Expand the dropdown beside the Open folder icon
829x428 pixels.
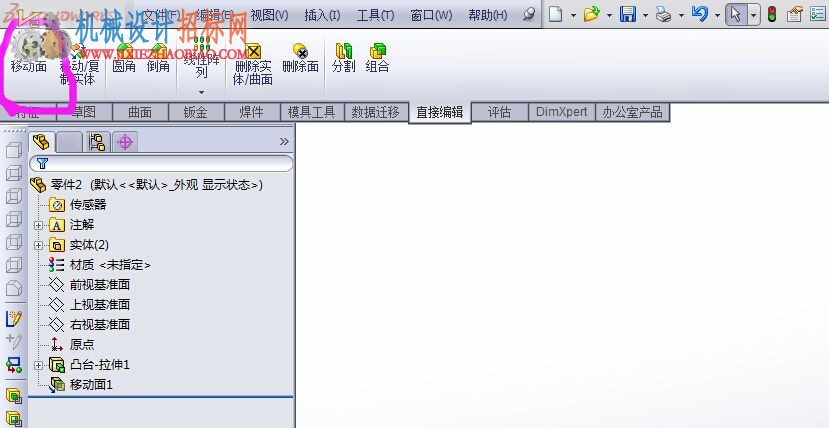coord(609,15)
